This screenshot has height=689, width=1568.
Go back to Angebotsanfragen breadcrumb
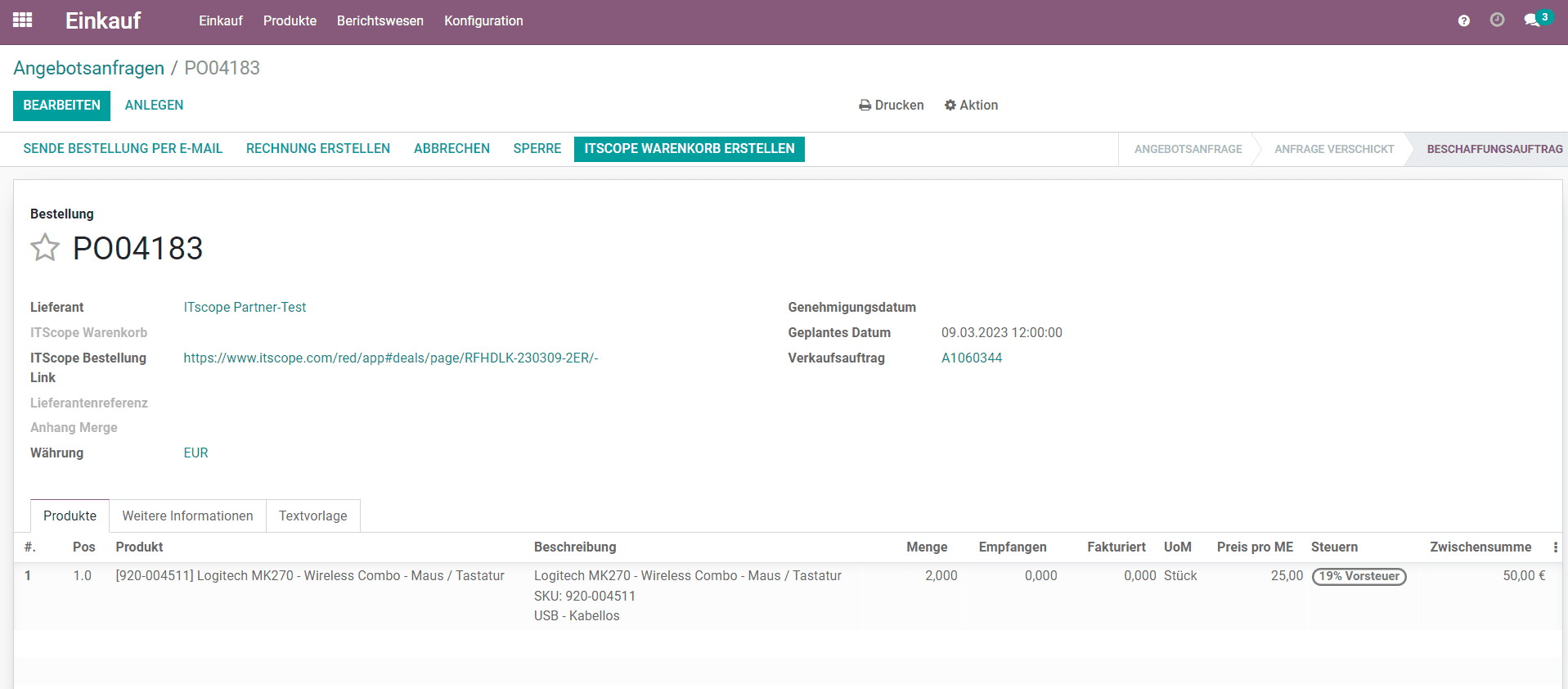pos(88,69)
